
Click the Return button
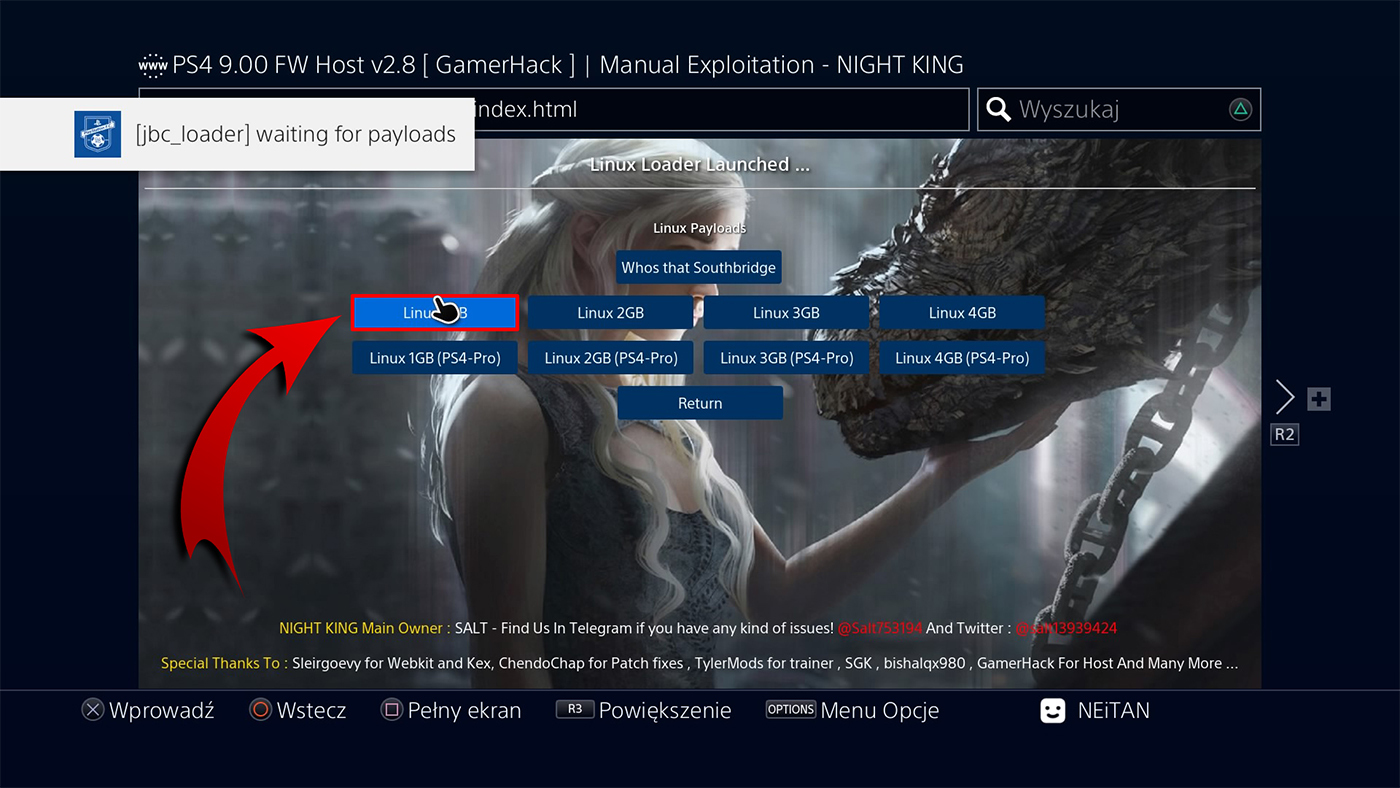coord(699,402)
